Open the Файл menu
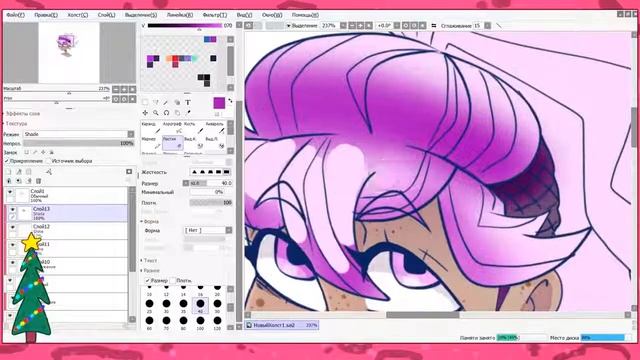The image size is (640, 360). point(16,15)
